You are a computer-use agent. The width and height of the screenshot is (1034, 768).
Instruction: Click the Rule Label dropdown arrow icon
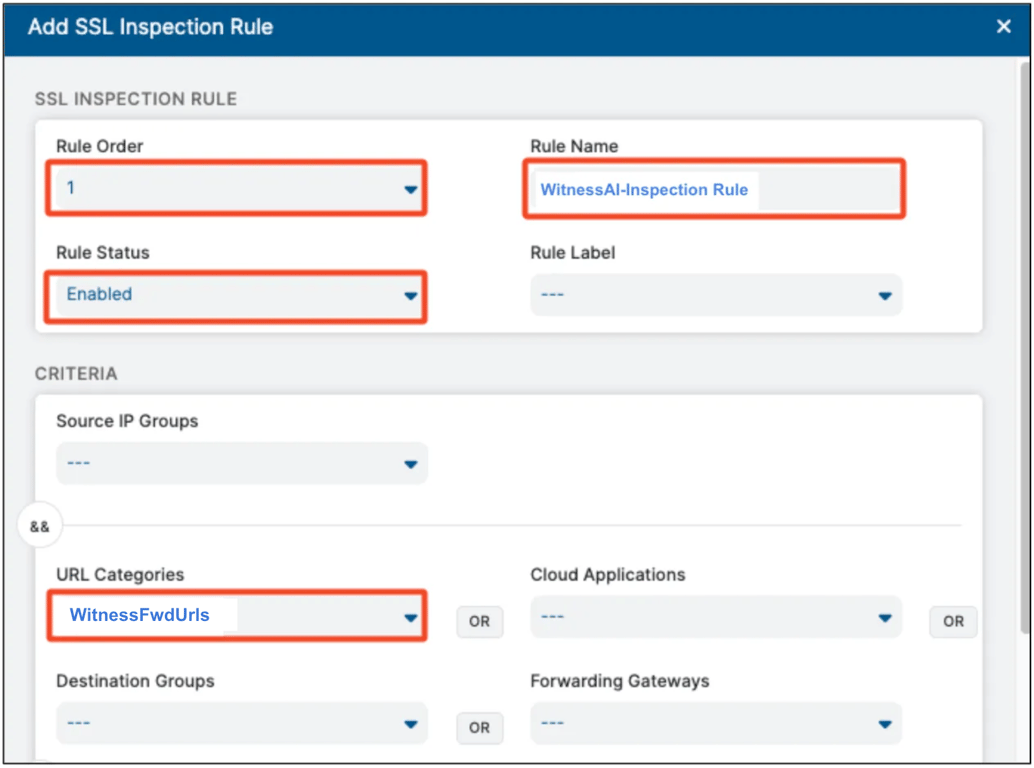[884, 296]
